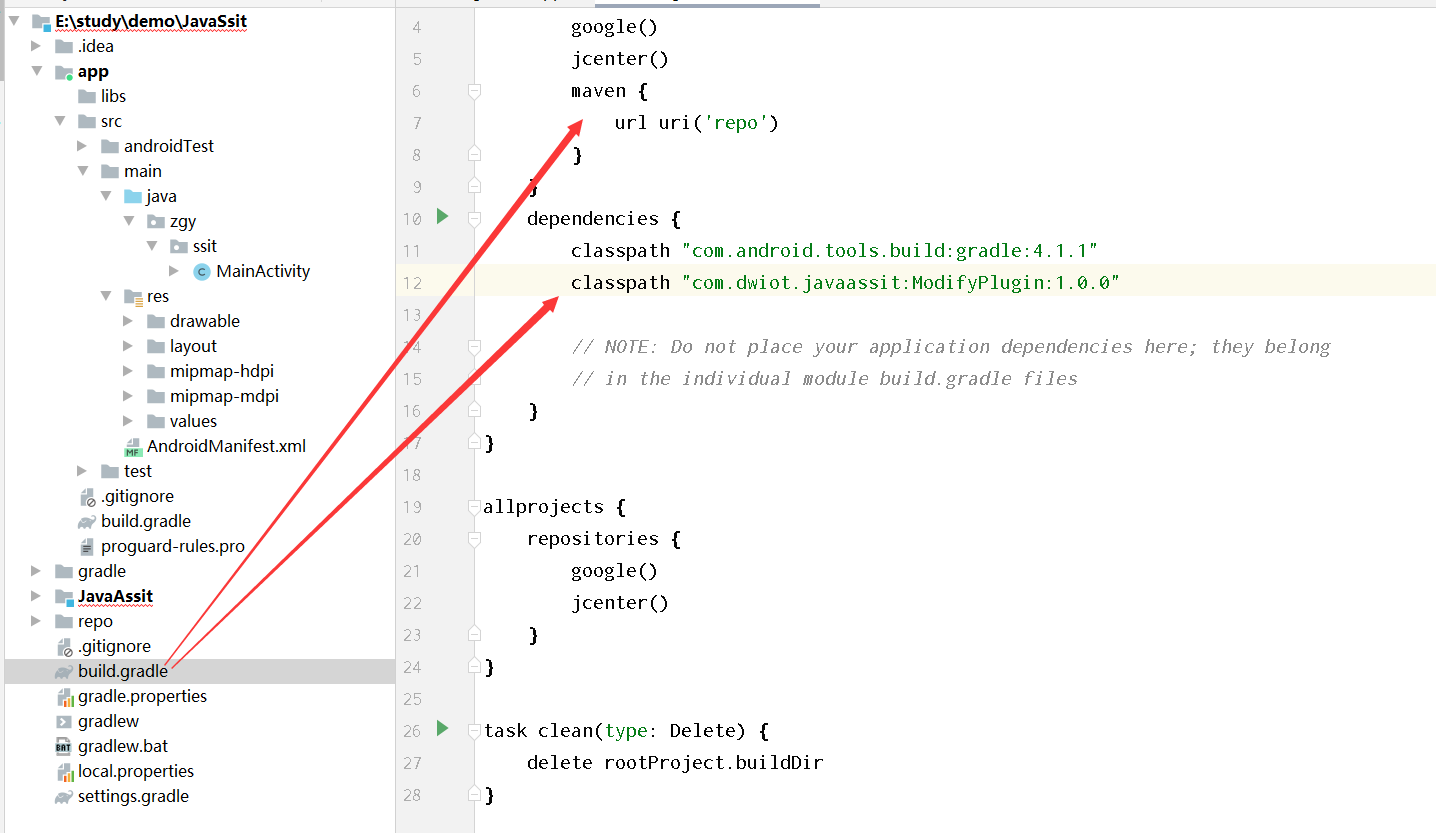Collapse the main folder arrow
Screen dimensions: 1436x833
[x=83, y=171]
